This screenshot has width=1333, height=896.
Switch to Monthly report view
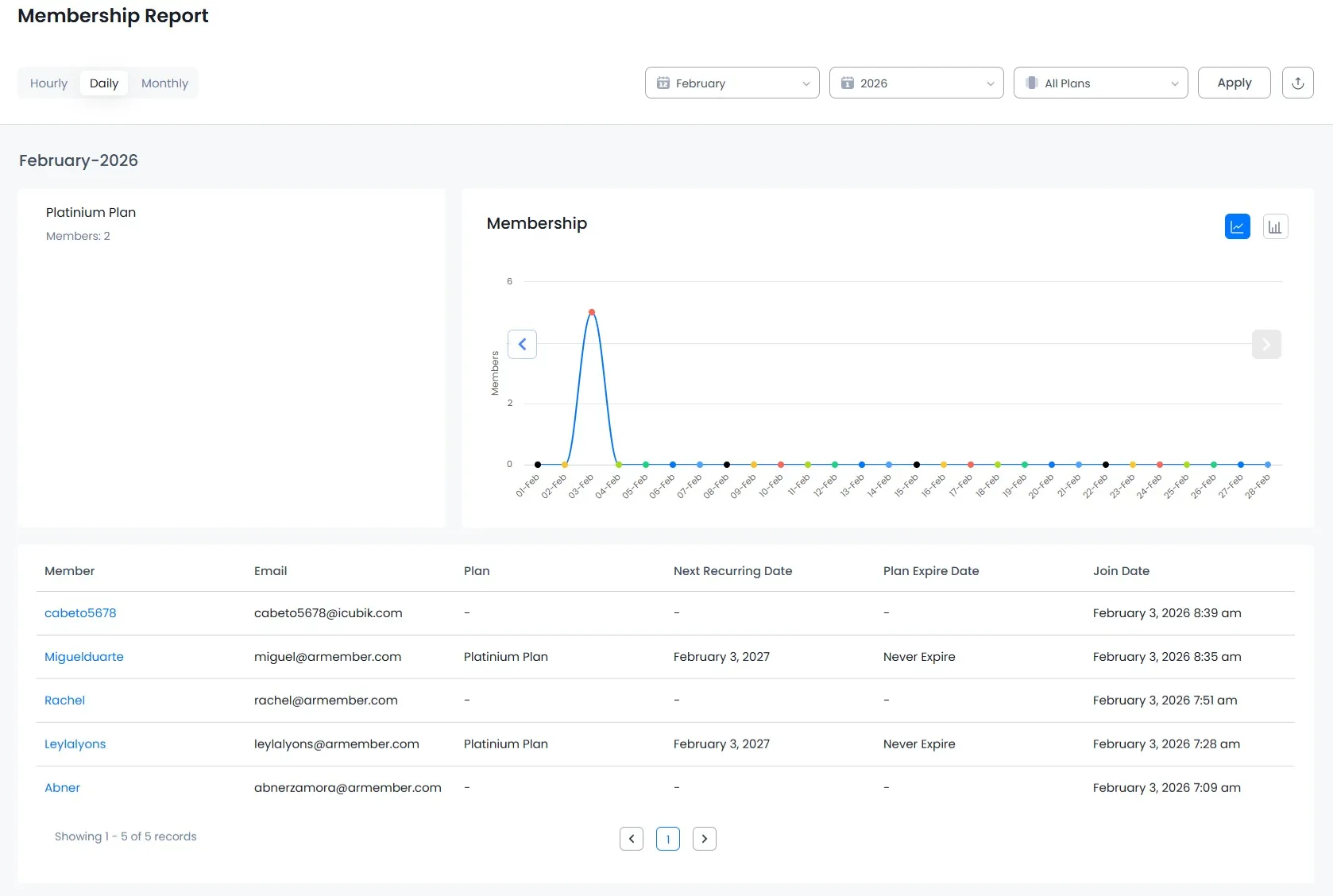pos(164,83)
